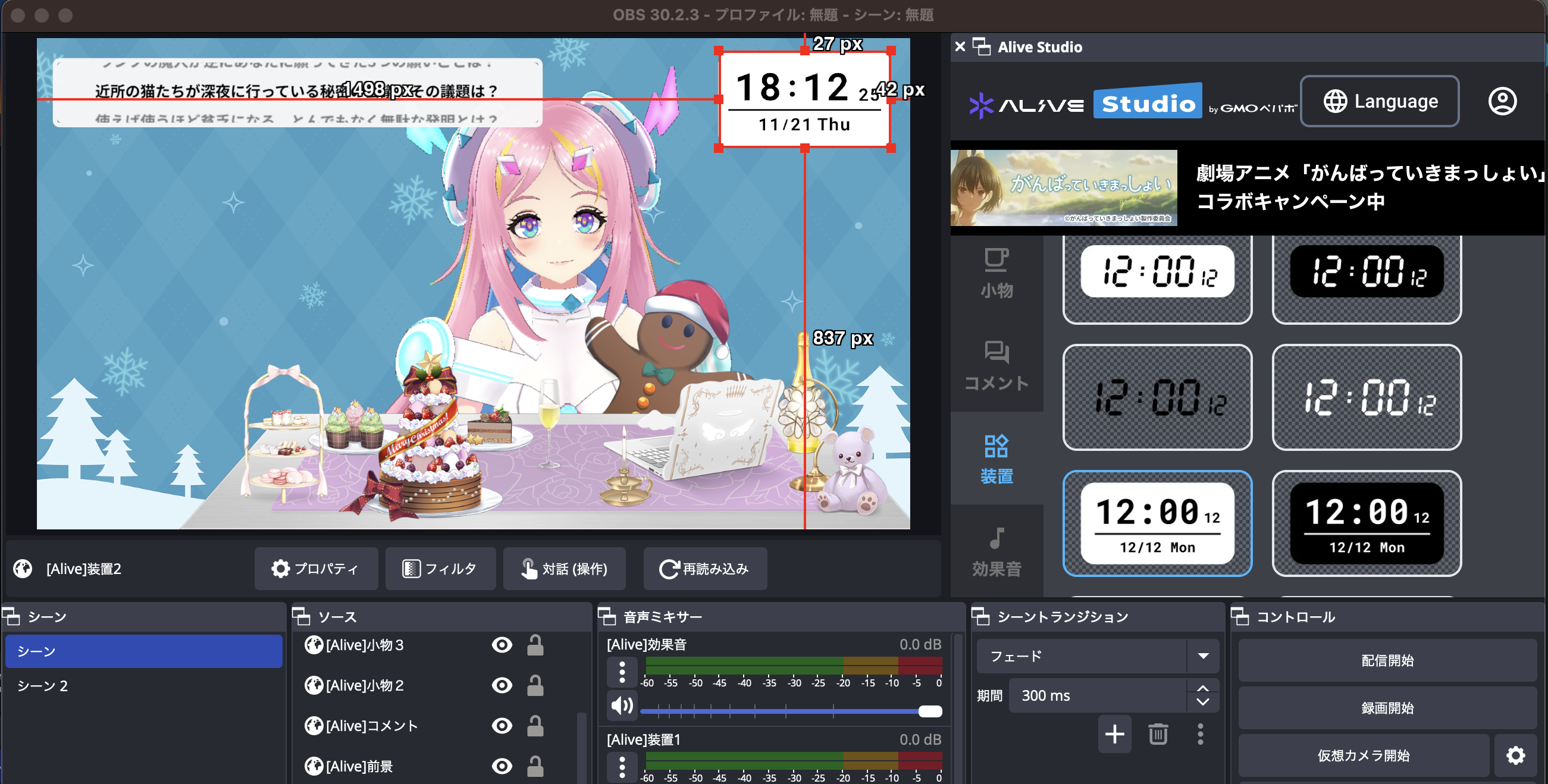Undock the ソース panel icon

click(x=301, y=616)
